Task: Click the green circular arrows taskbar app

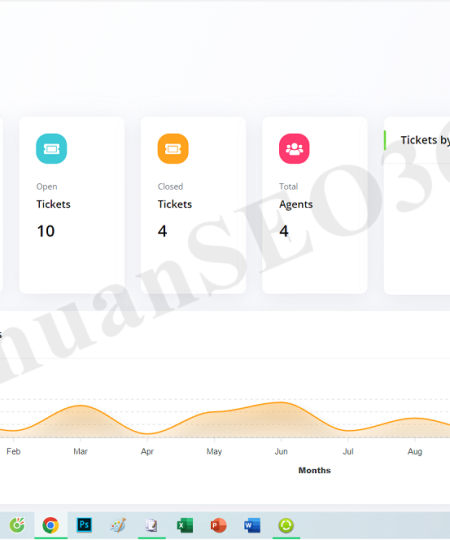Action: 286,525
